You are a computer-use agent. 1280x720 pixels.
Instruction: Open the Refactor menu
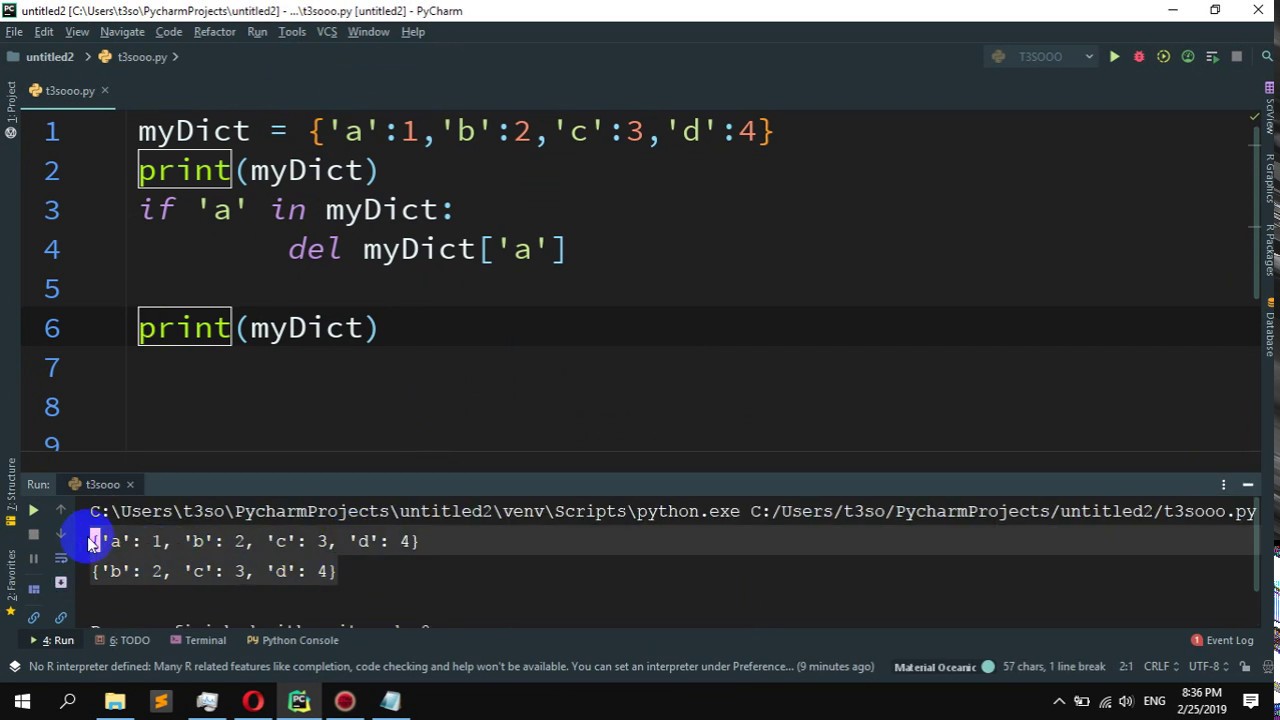[215, 32]
